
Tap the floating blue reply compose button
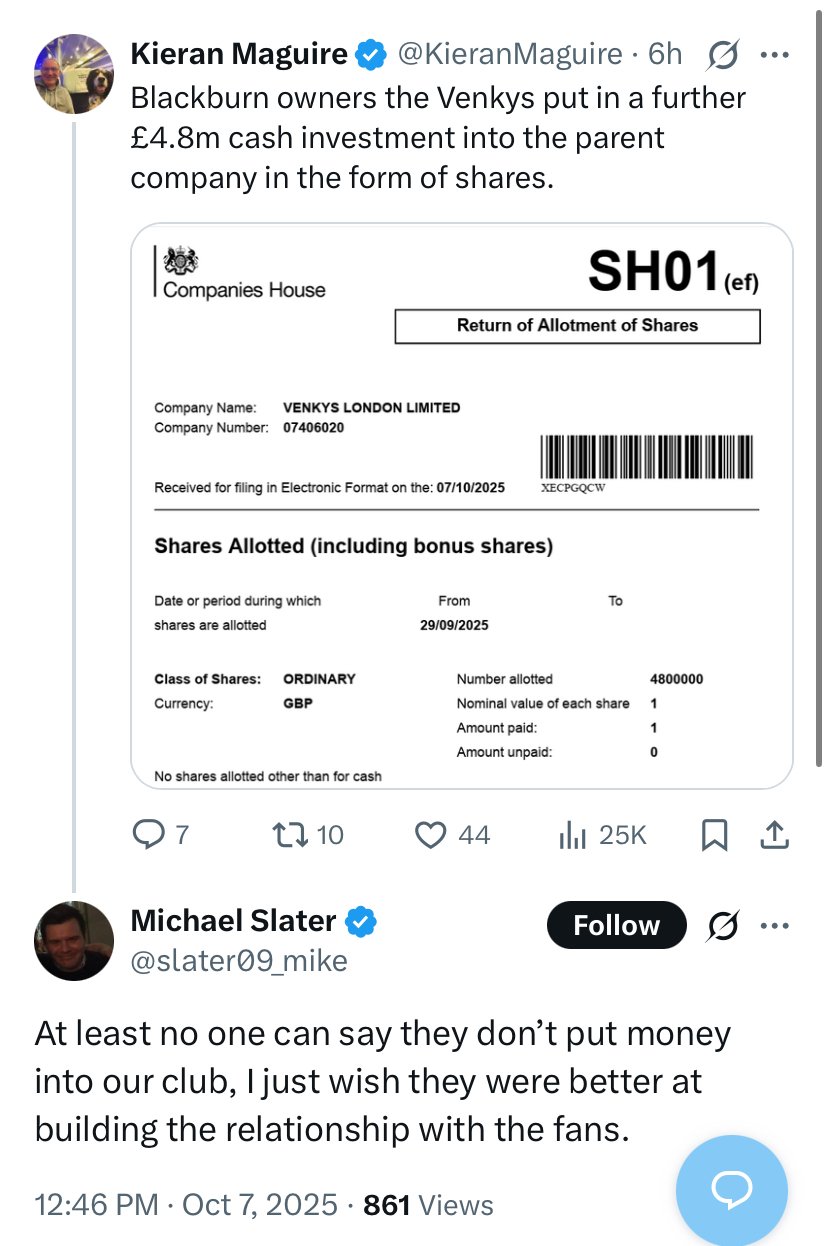pos(731,1189)
